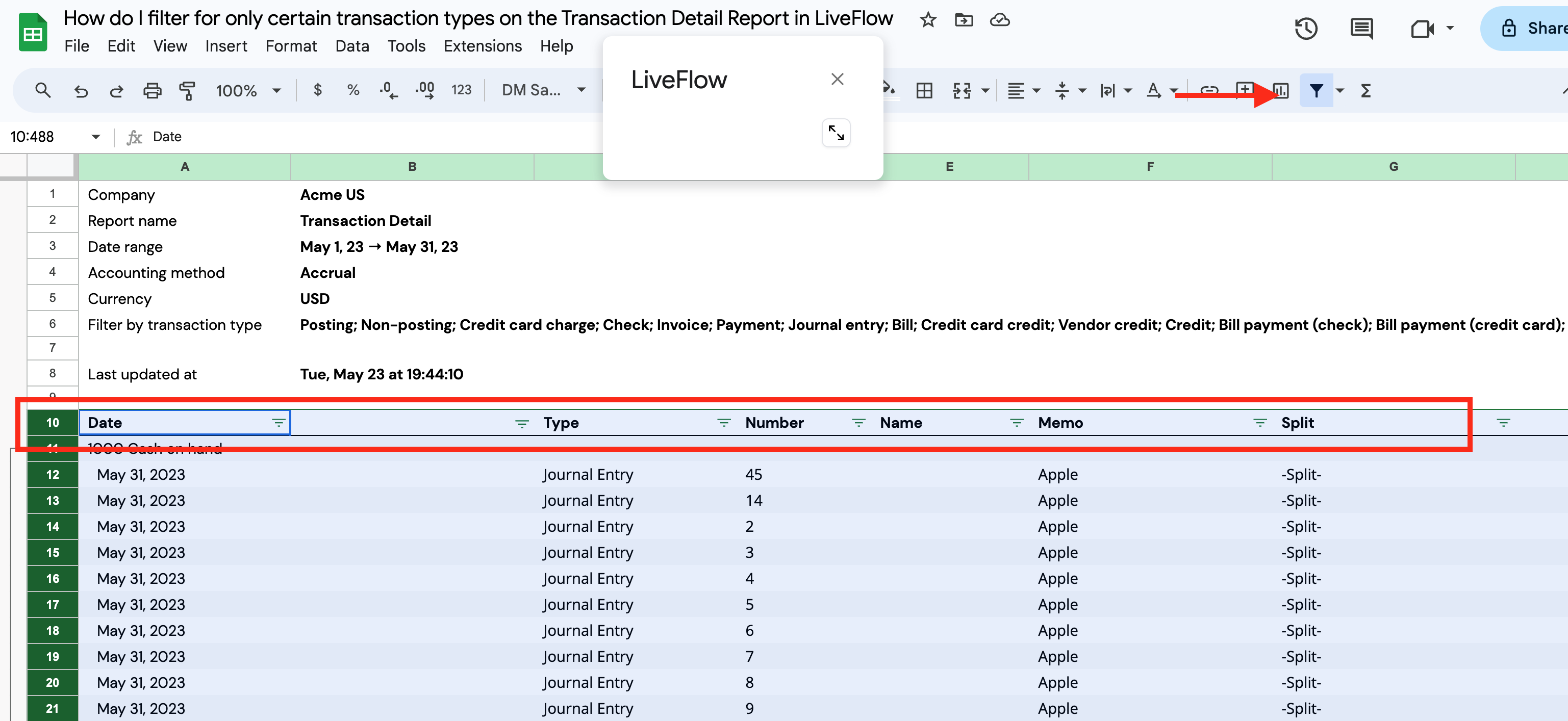Click the vertical align icon
Image resolution: width=1568 pixels, height=721 pixels.
pyautogui.click(x=1062, y=91)
